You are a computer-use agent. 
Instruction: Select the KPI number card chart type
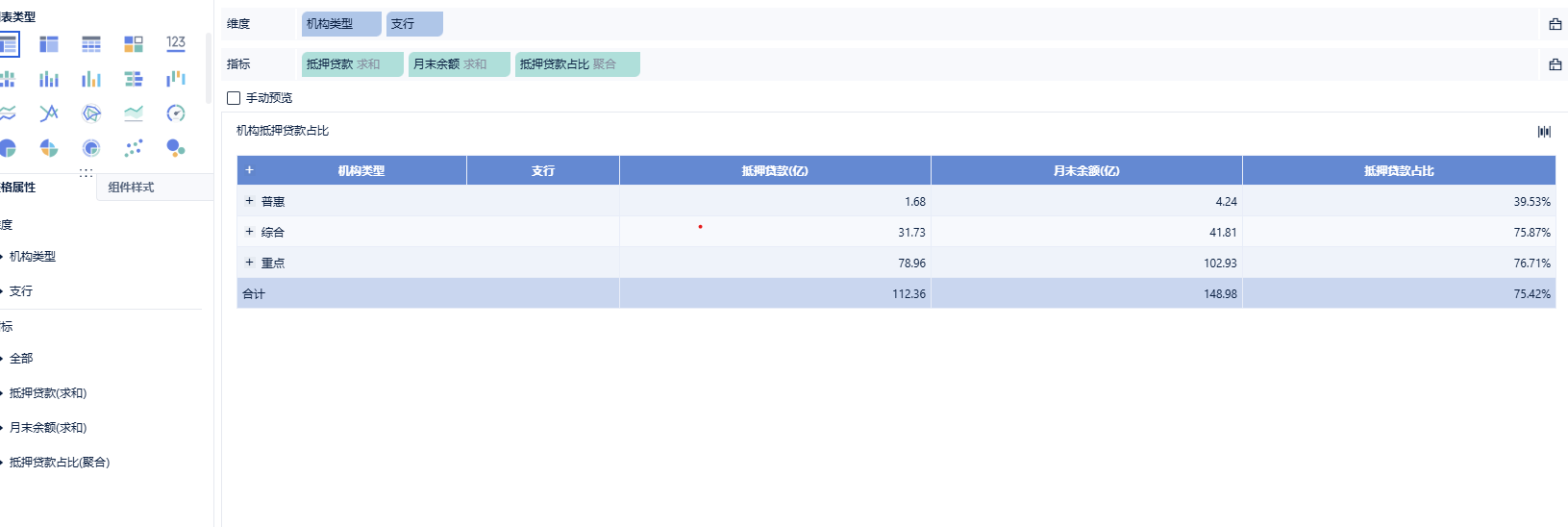[175, 43]
